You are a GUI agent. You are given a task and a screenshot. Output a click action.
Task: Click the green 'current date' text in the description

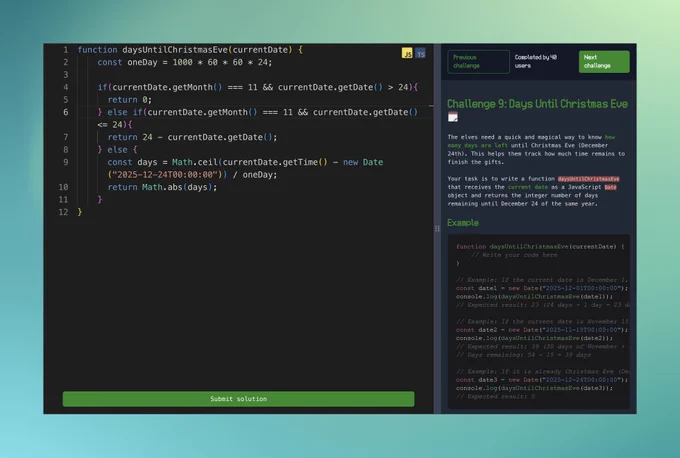528,187
